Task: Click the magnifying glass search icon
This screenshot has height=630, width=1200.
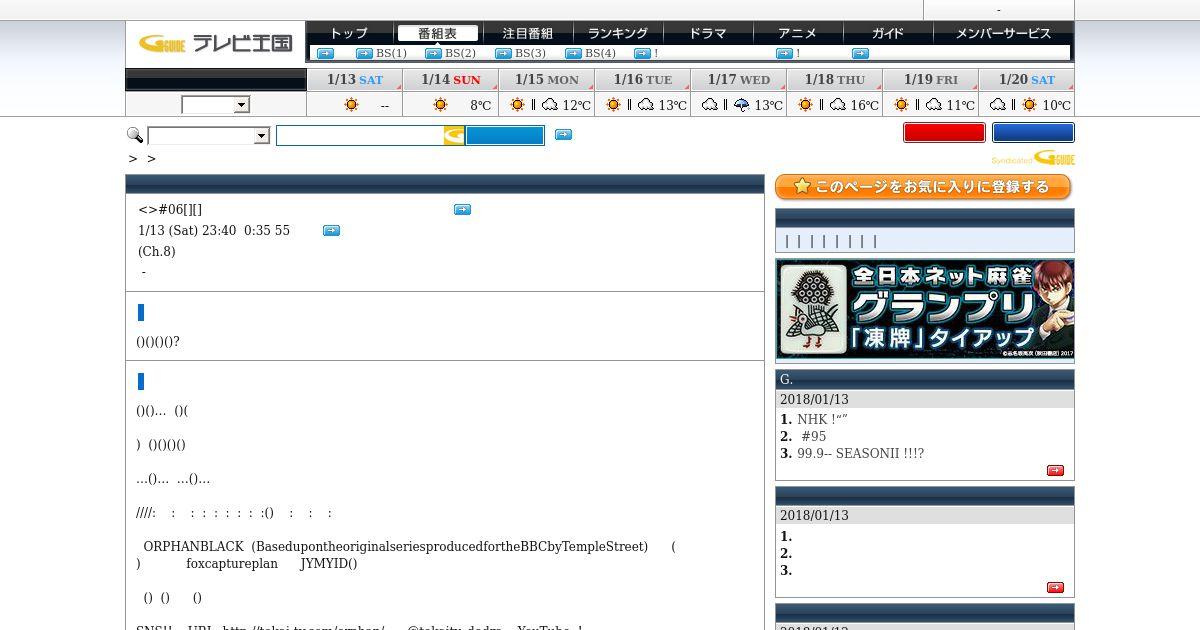Action: 135,135
